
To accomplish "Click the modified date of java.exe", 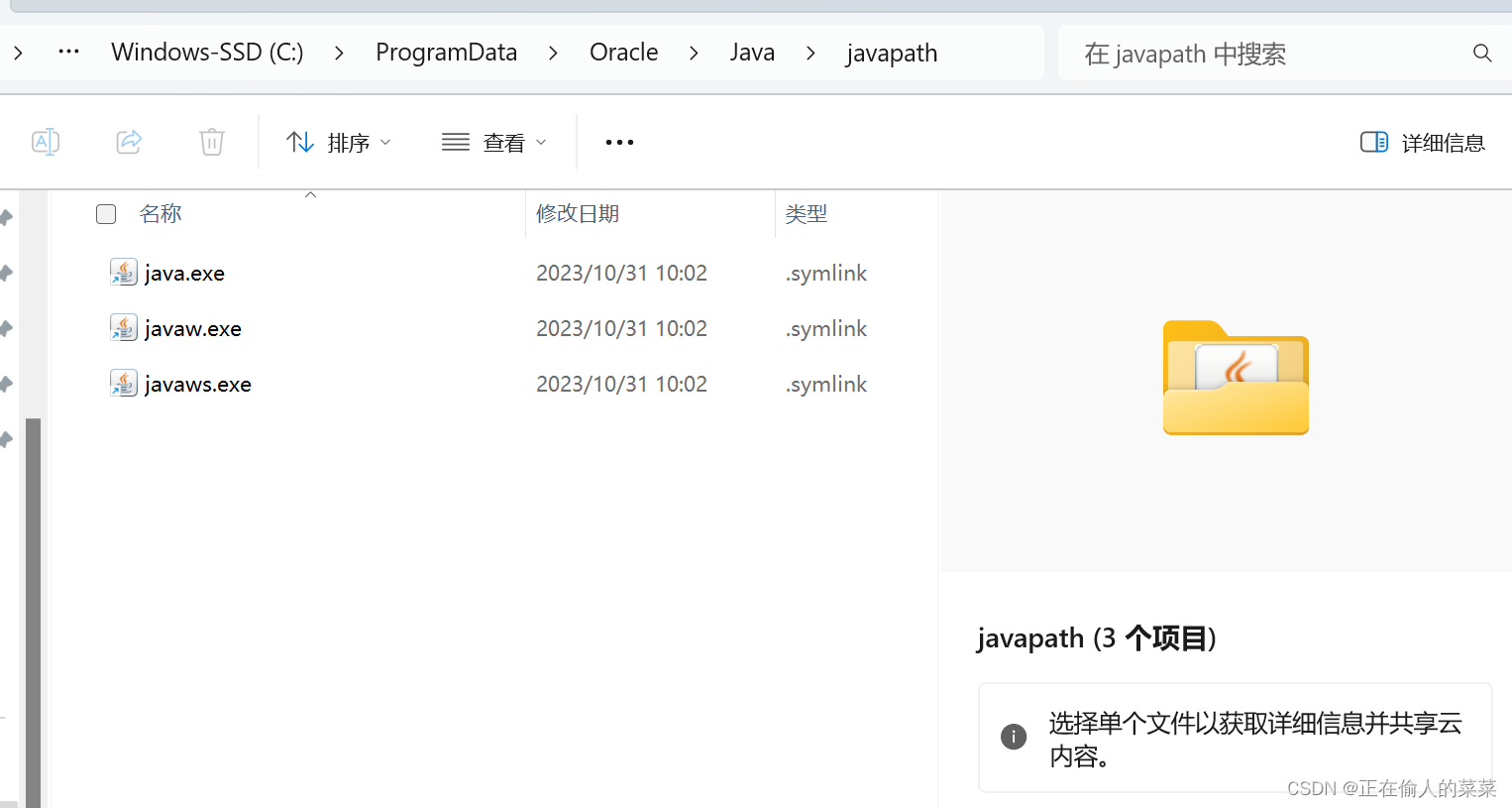I will click(621, 274).
